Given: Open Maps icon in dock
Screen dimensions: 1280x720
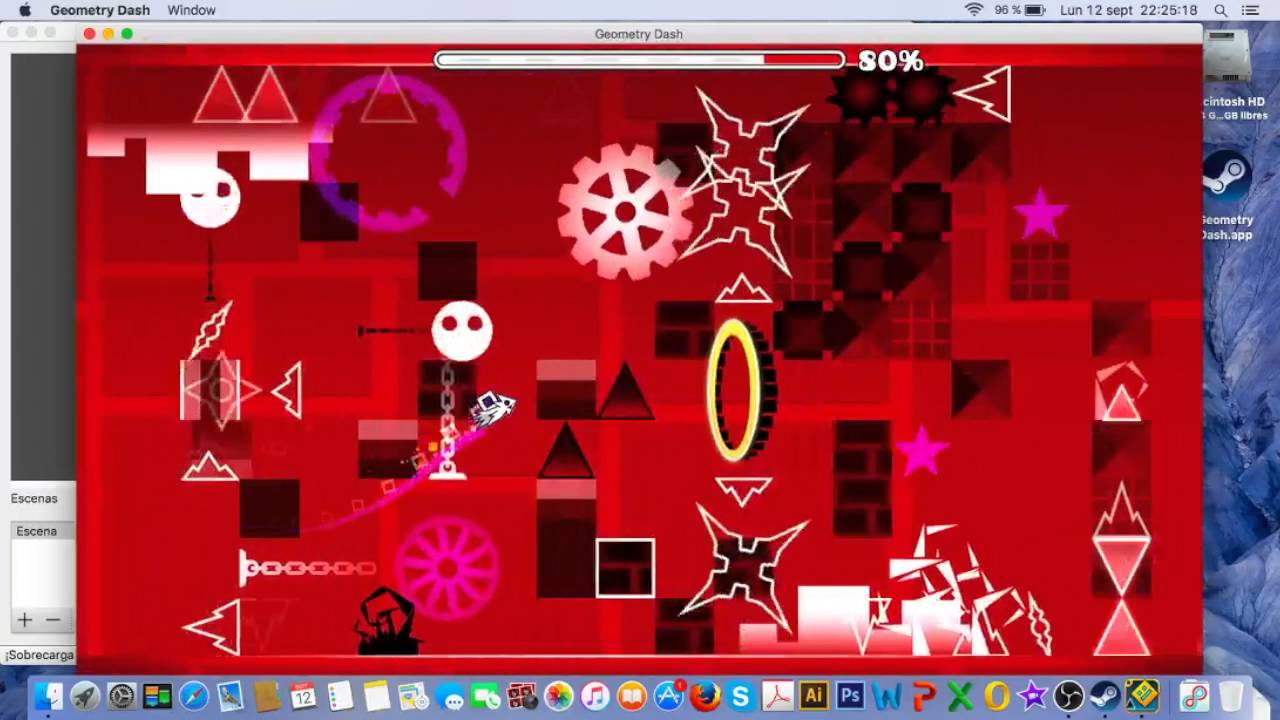Looking at the screenshot, I should point(412,696).
